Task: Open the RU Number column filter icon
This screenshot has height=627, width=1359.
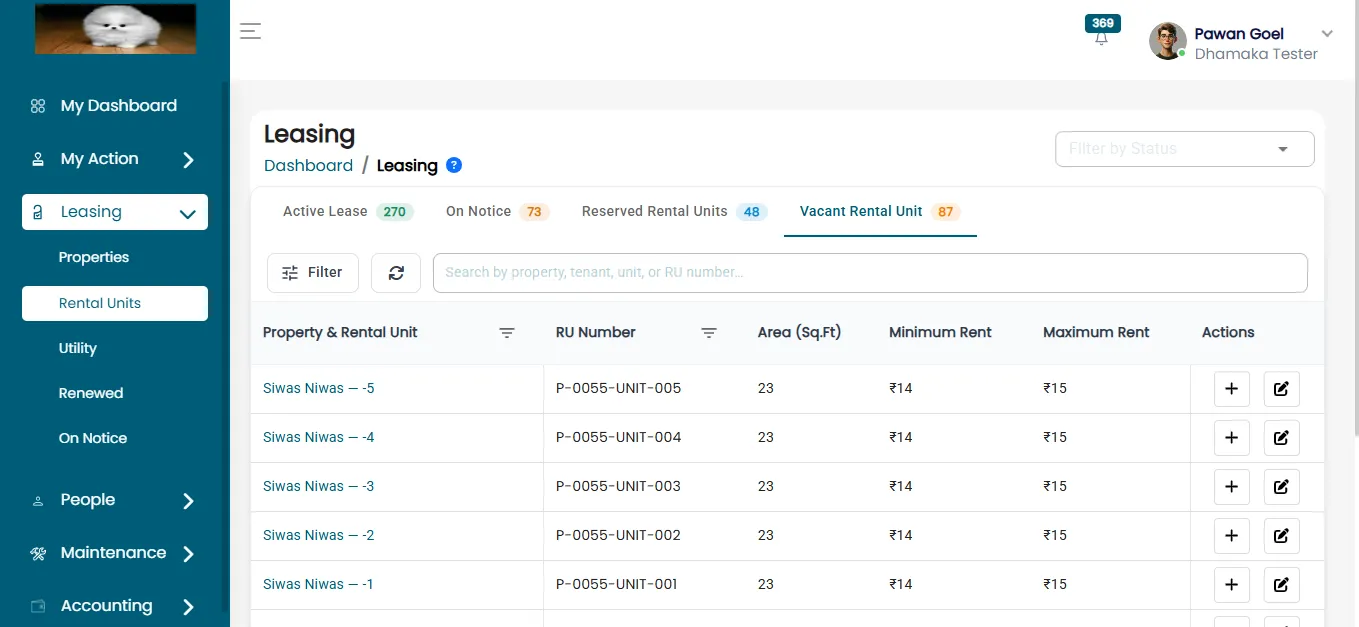Action: point(709,333)
